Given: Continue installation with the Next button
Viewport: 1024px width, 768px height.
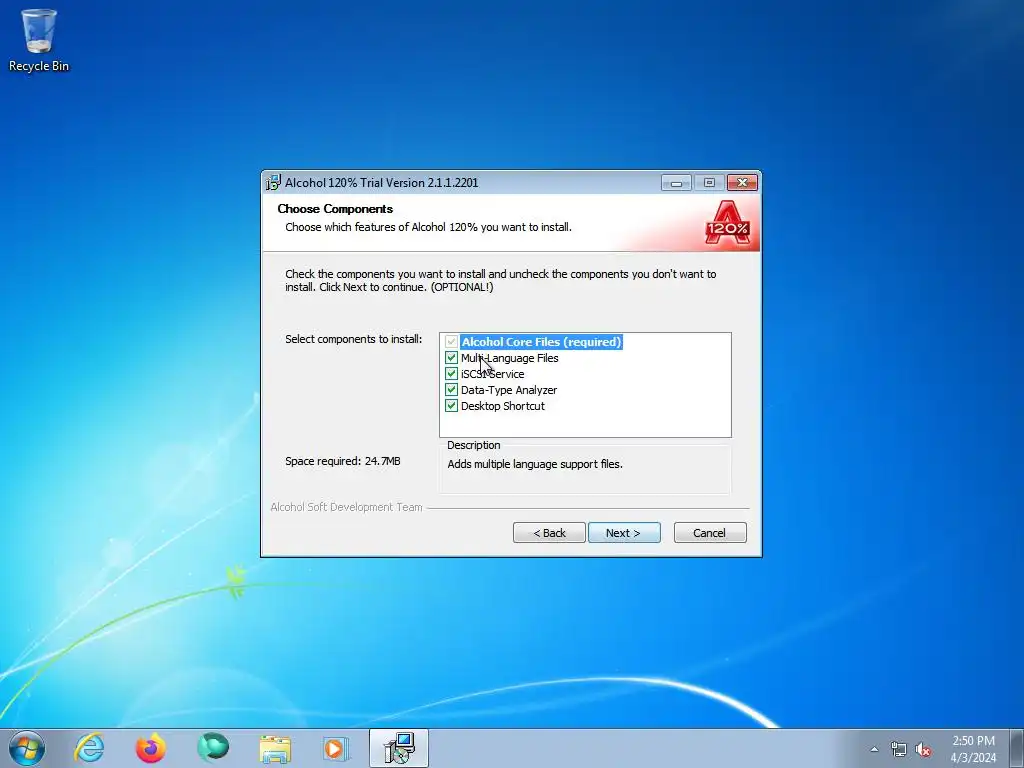Looking at the screenshot, I should click(x=624, y=533).
